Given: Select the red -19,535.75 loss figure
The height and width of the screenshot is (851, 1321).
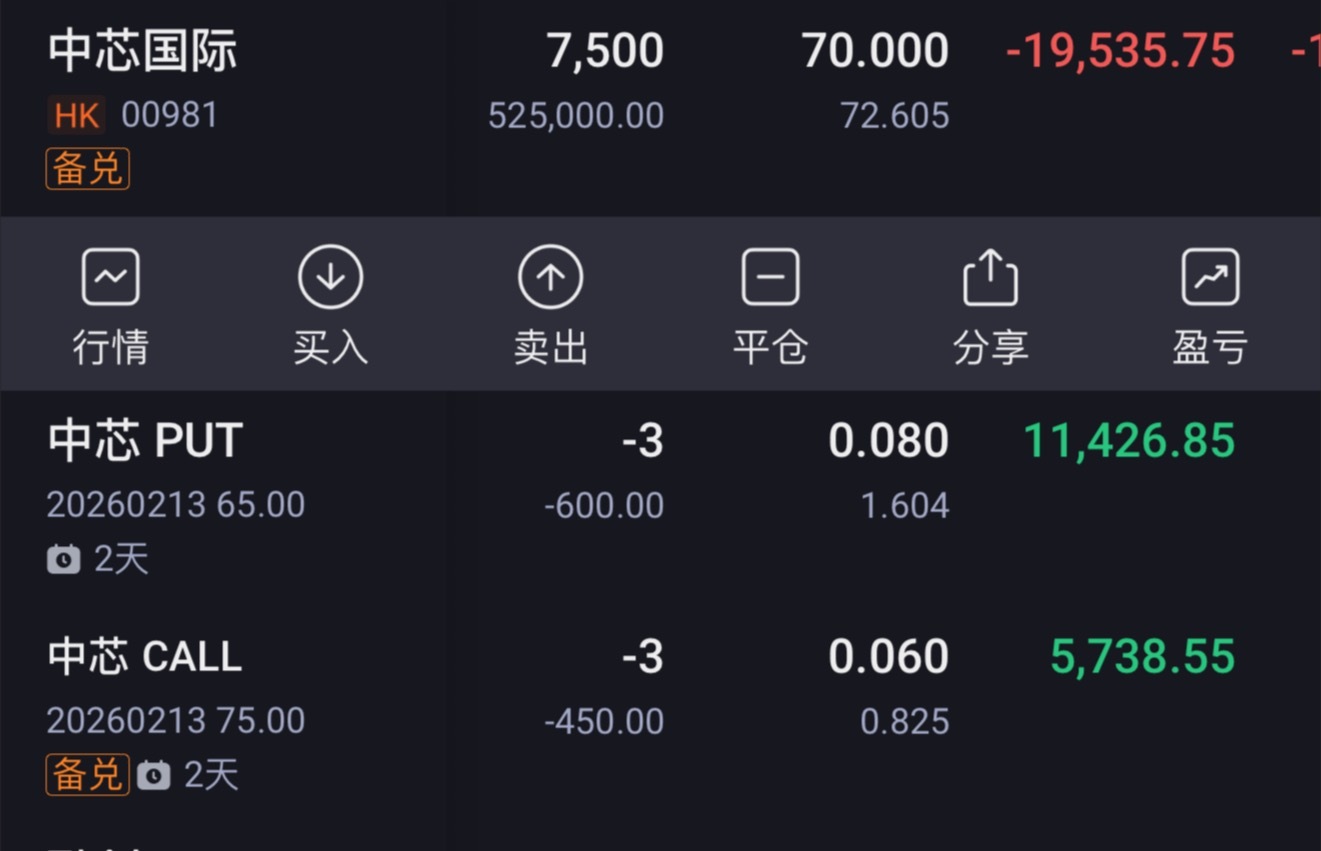Looking at the screenshot, I should 1122,50.
